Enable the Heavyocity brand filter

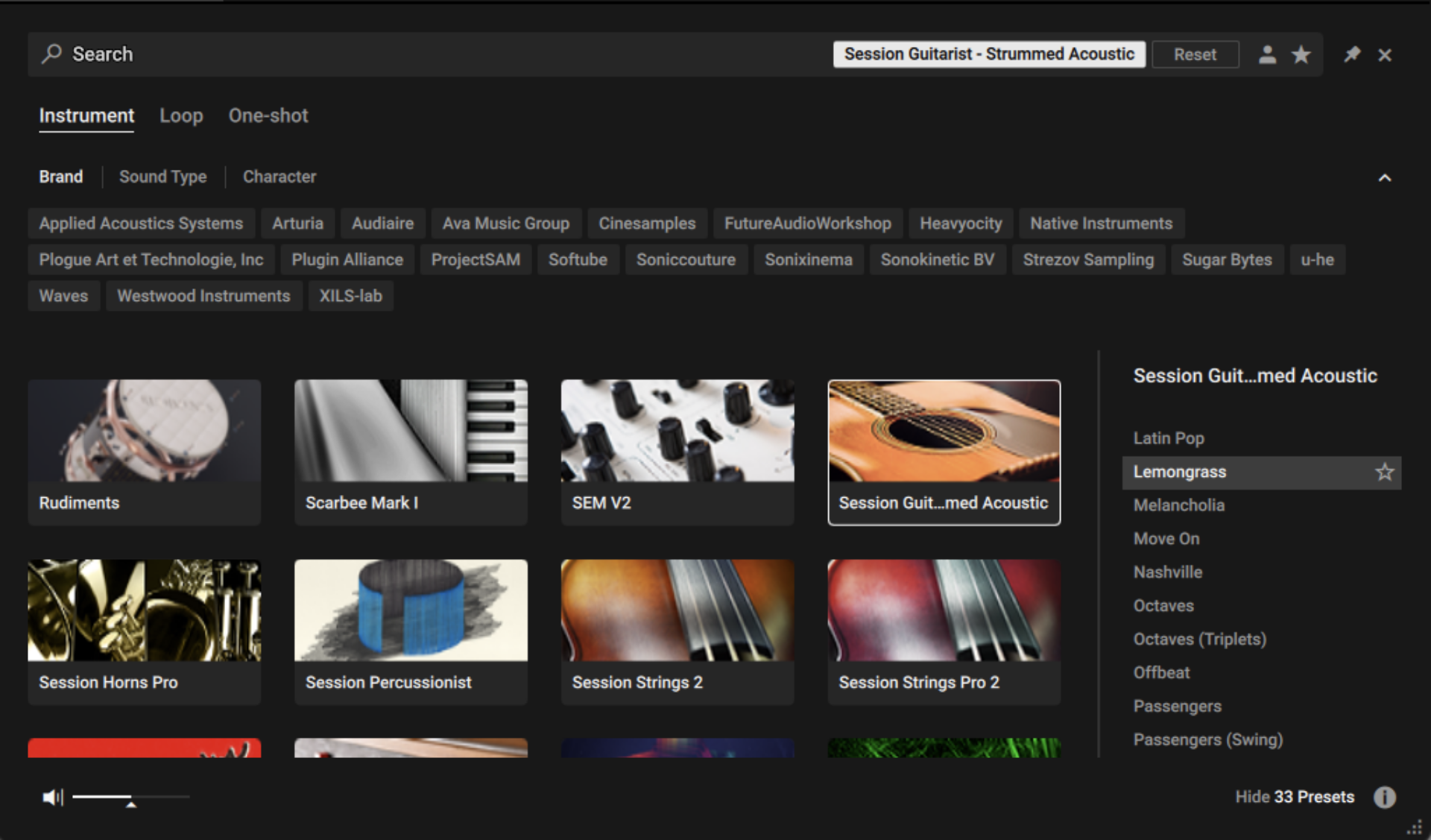click(x=961, y=223)
